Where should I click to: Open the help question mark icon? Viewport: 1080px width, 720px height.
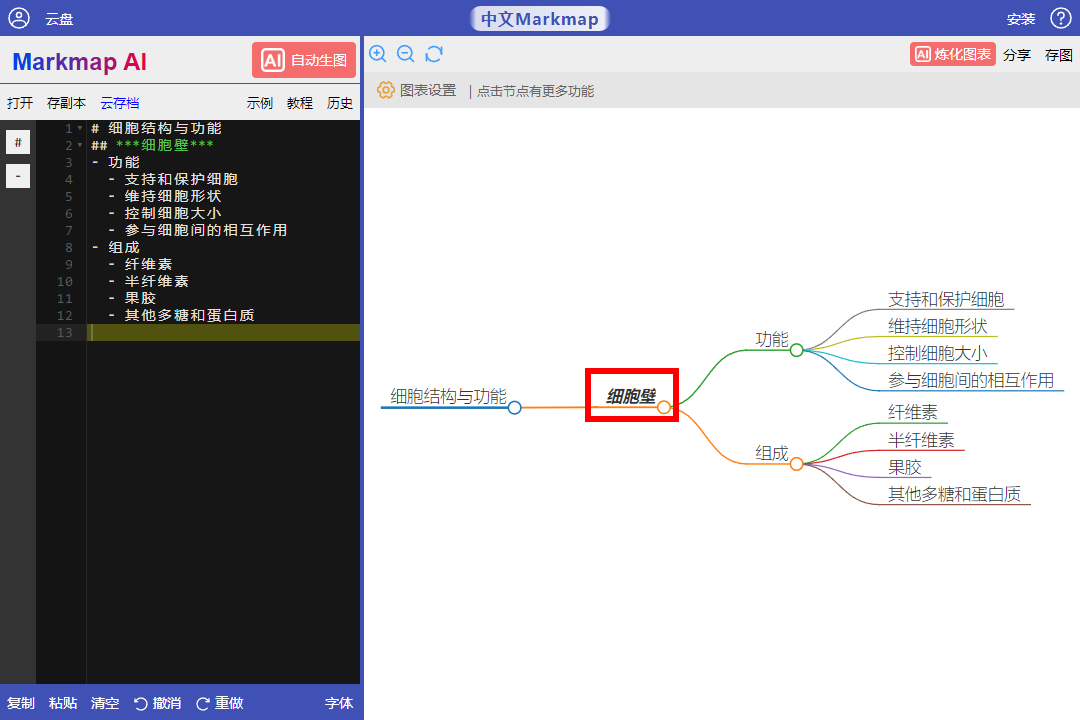click(1060, 18)
